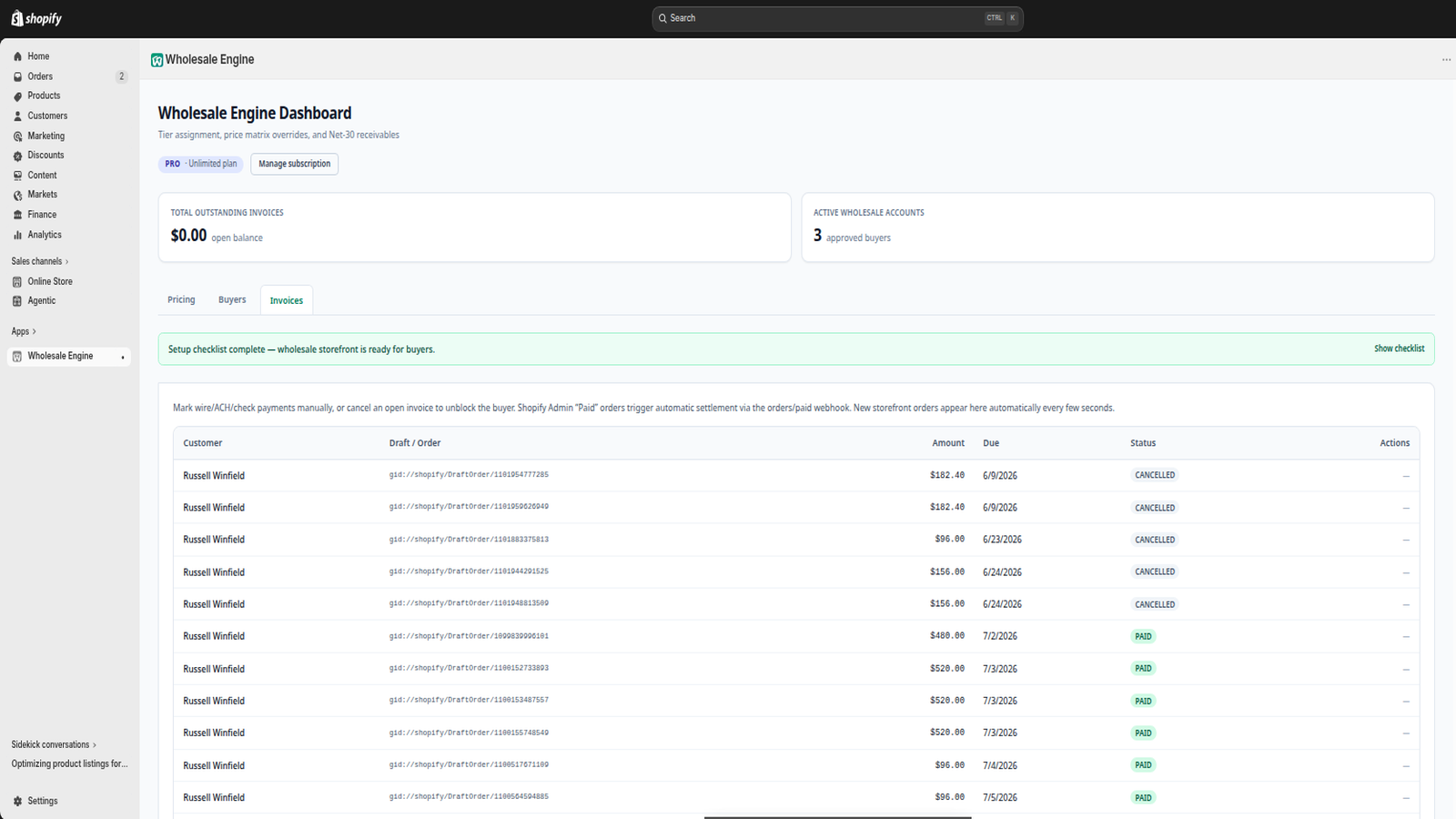
Task: Click the 7/2/2026 due date
Action: pos(1000,636)
